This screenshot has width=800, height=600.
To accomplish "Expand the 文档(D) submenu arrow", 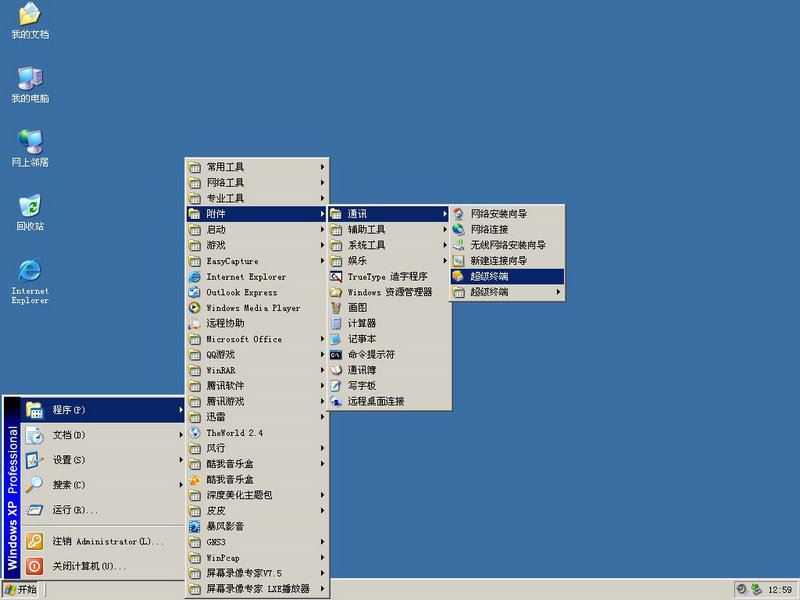I will (181, 435).
